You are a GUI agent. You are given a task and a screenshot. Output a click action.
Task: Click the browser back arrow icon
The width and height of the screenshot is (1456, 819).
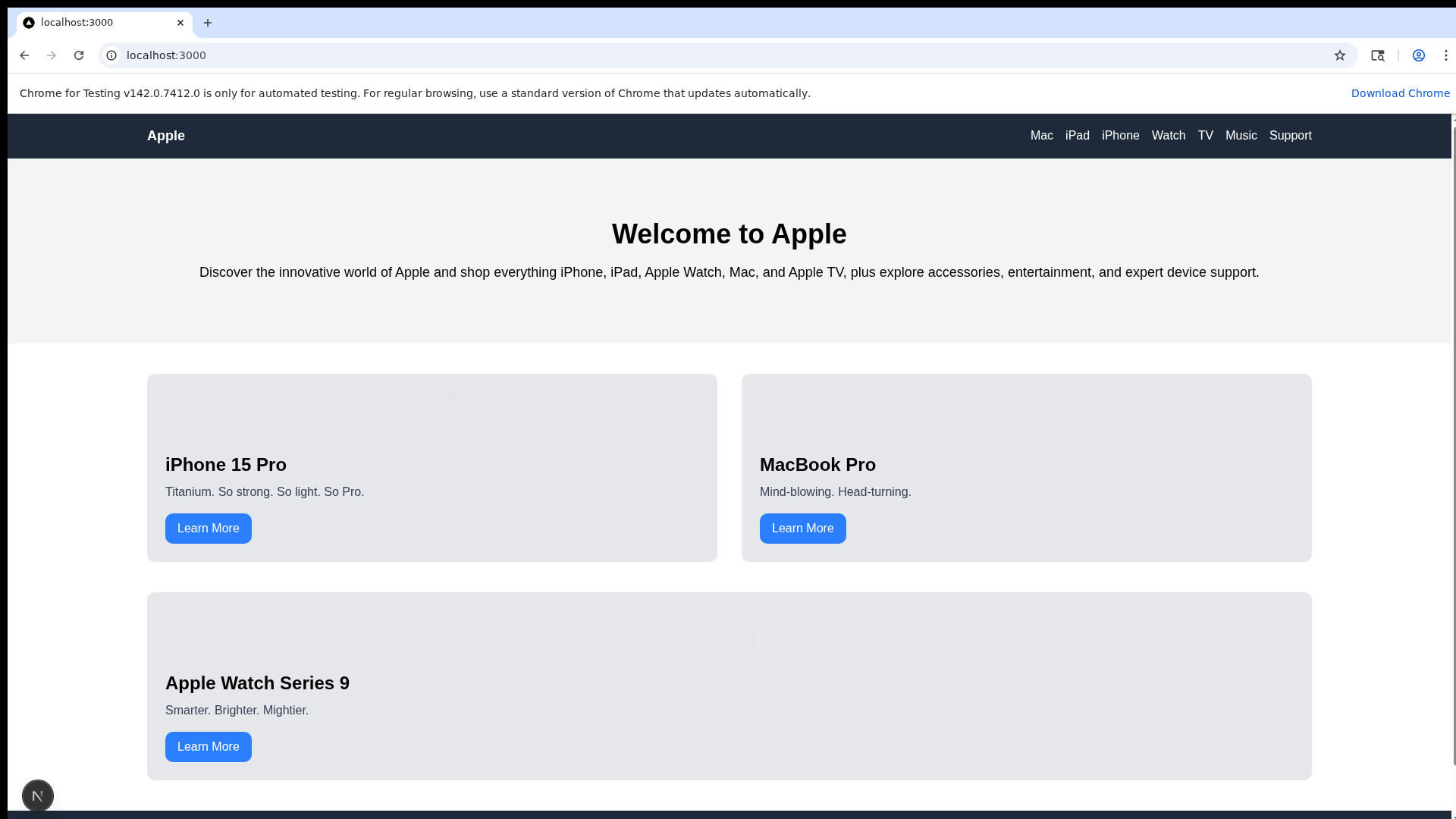24,55
